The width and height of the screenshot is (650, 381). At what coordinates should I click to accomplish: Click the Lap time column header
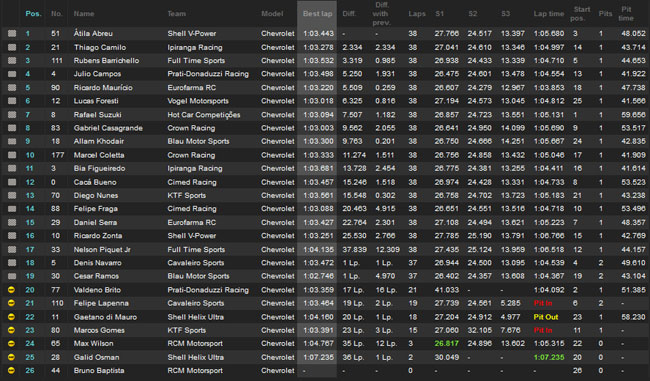coord(548,14)
